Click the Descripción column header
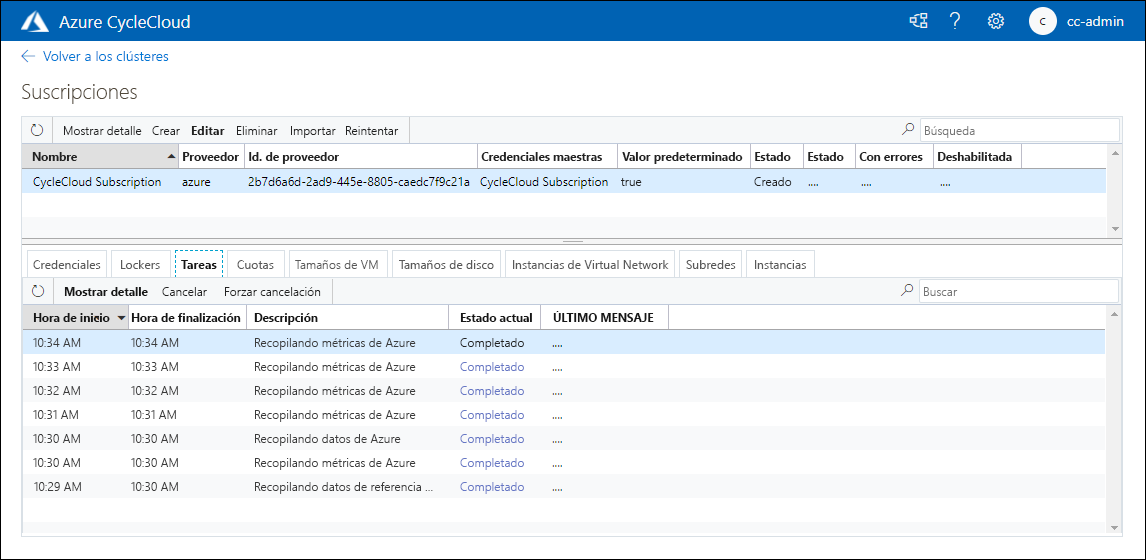 coord(348,318)
